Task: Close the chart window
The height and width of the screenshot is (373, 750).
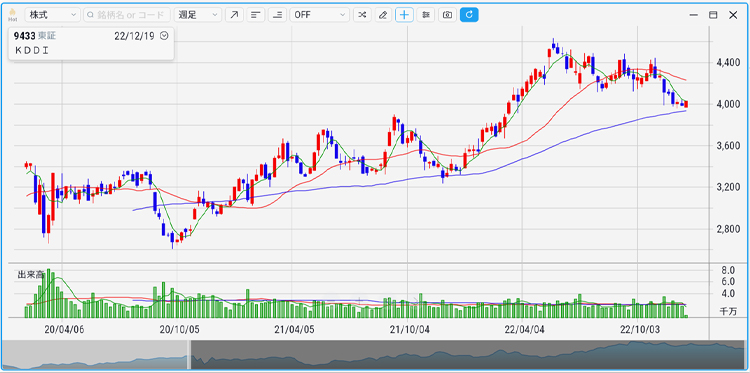Action: pos(733,15)
